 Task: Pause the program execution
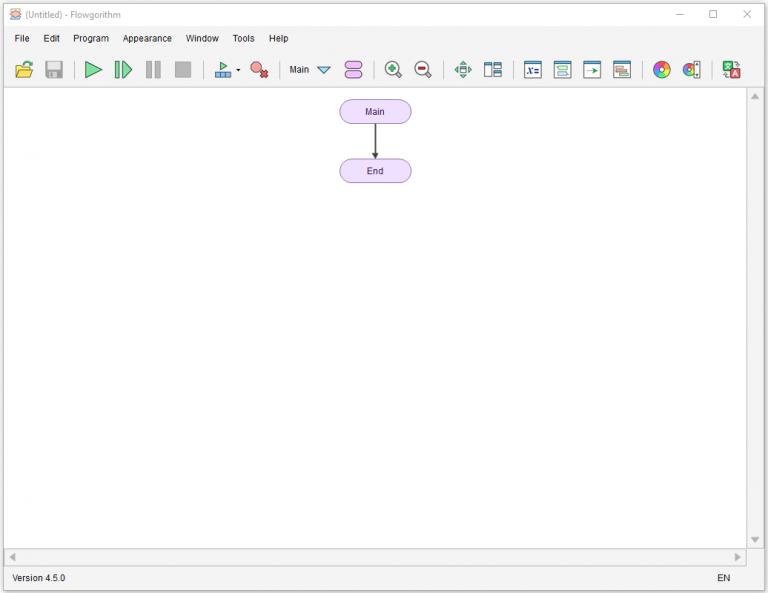153,70
